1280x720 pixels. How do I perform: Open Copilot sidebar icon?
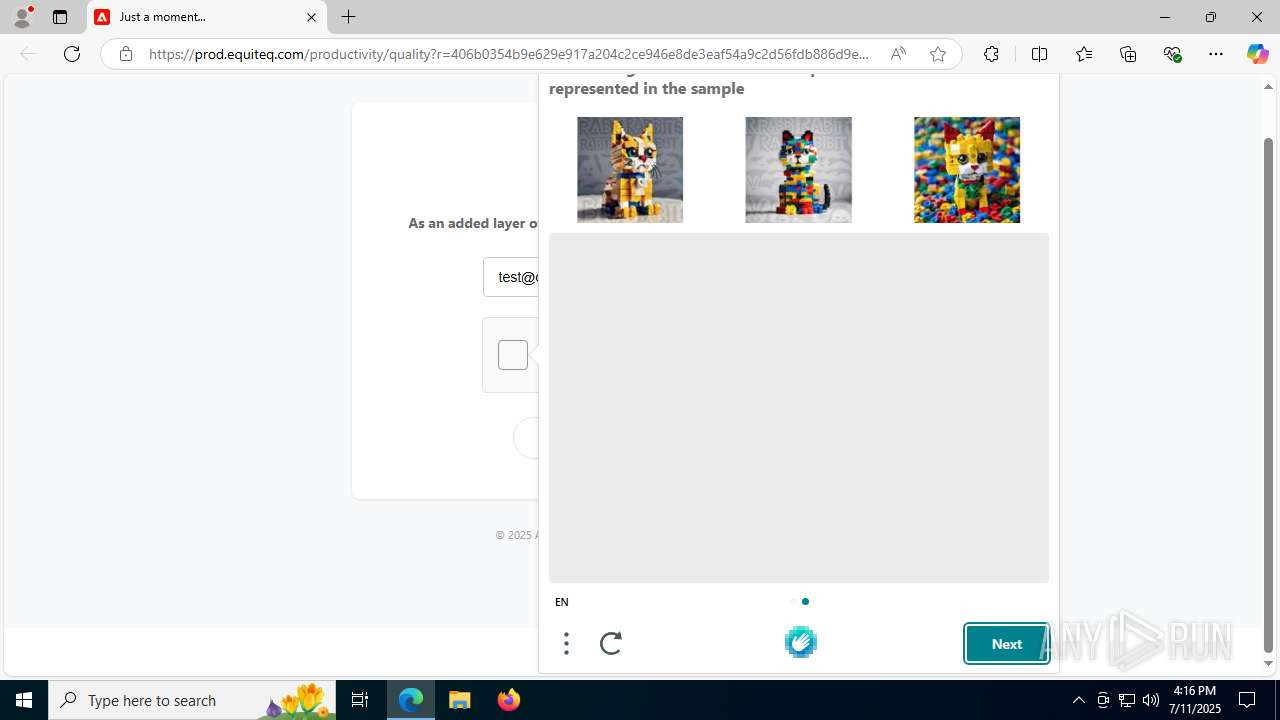pos(1257,54)
